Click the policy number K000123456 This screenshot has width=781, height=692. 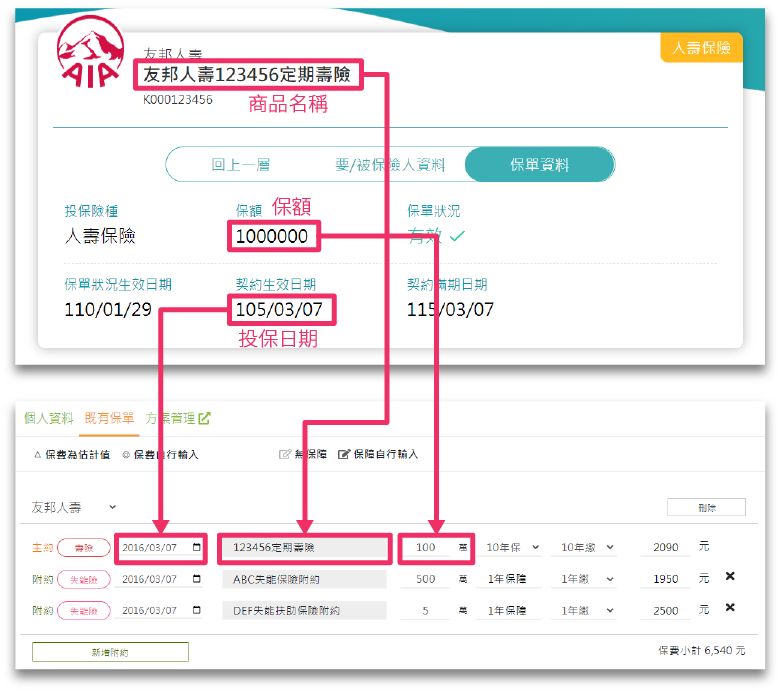[178, 100]
